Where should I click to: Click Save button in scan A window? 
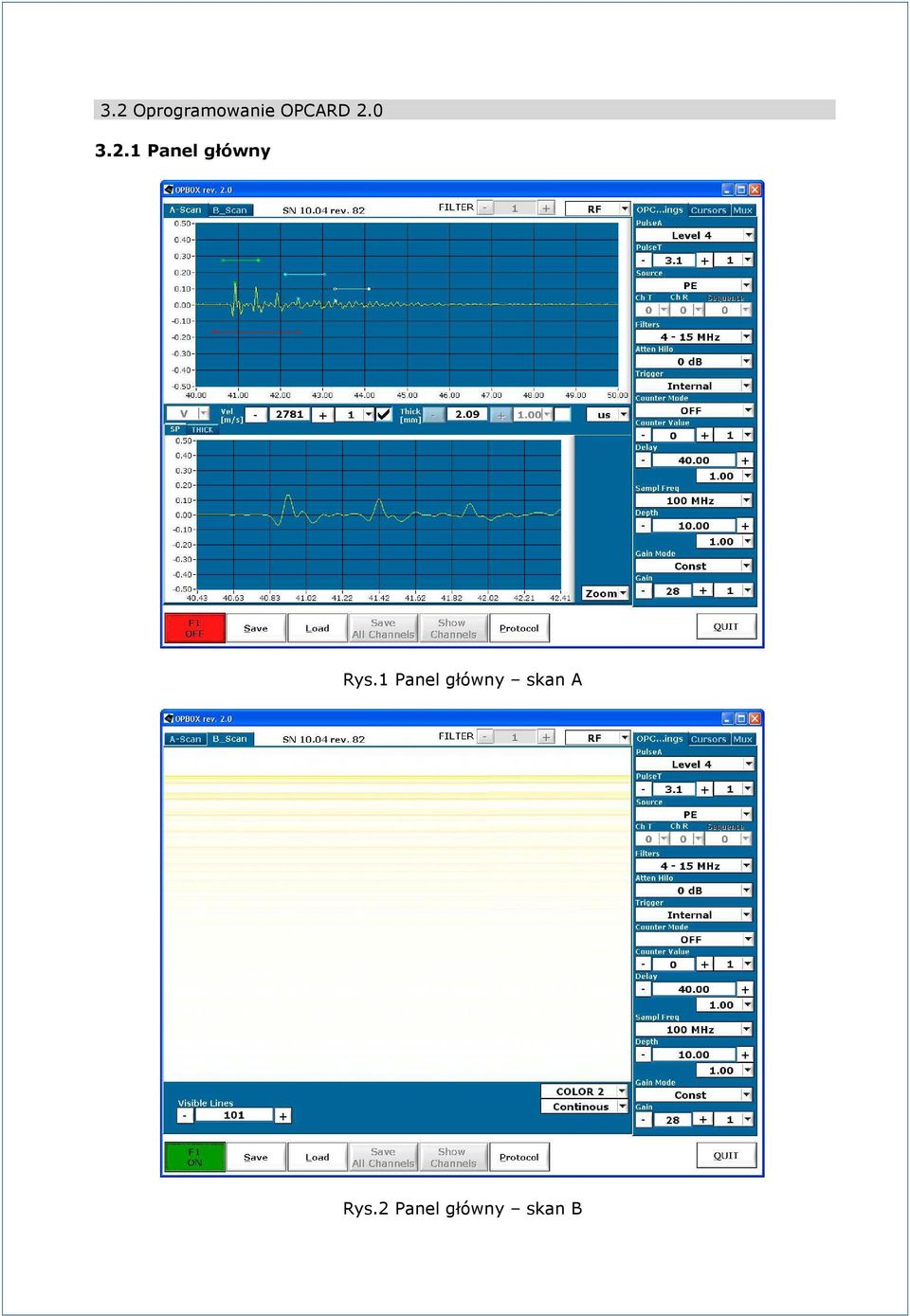pyautogui.click(x=256, y=628)
